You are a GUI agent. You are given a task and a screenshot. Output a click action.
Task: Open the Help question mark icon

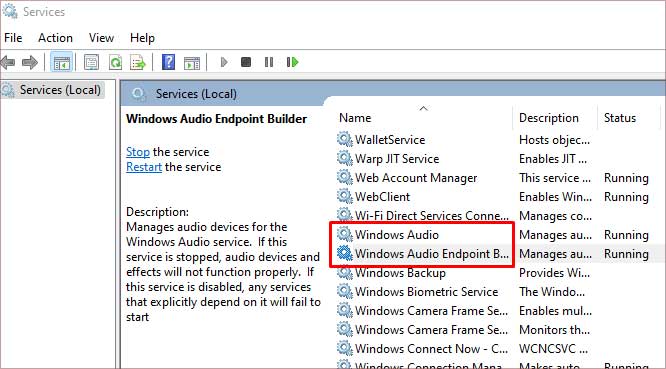pyautogui.click(x=169, y=62)
